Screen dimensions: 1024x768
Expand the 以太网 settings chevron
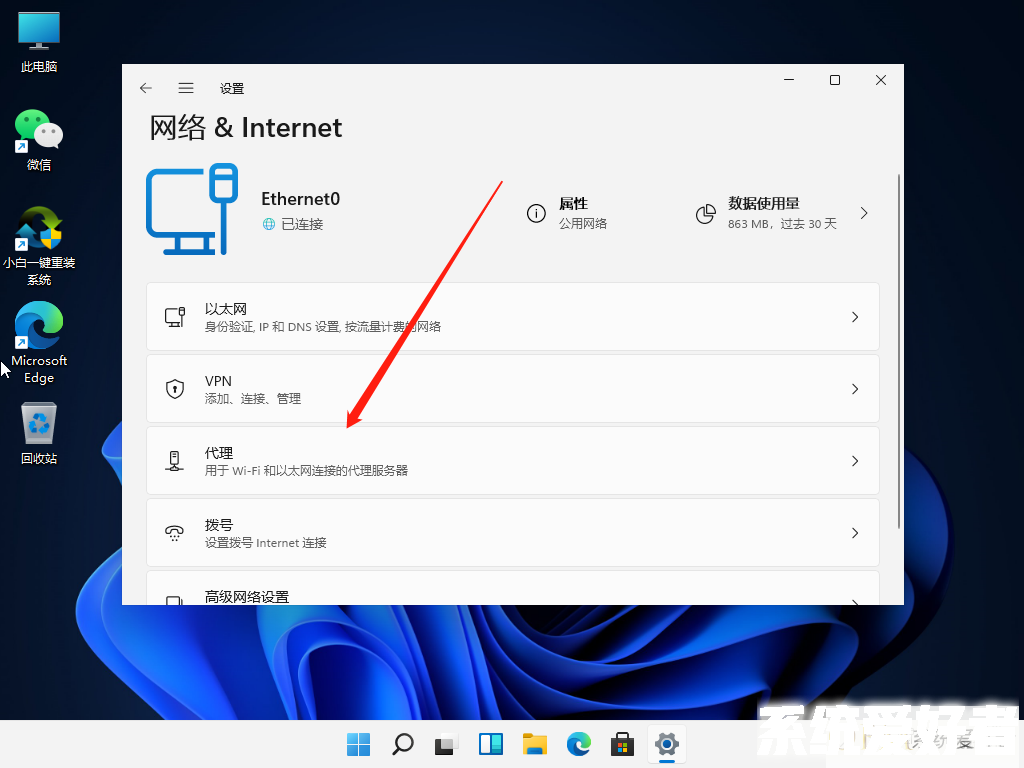pos(854,317)
